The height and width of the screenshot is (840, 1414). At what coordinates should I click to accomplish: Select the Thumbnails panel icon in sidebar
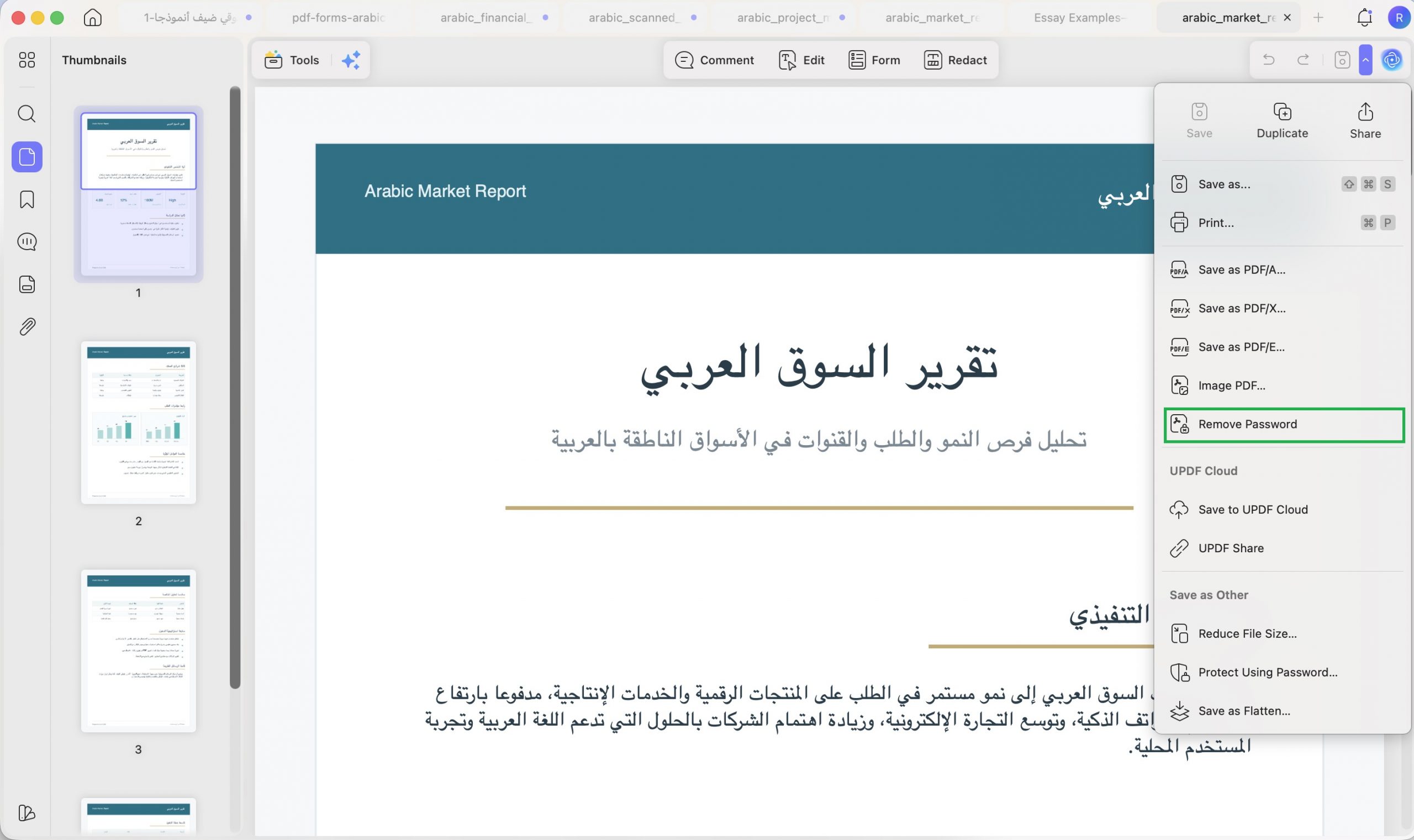tap(27, 157)
